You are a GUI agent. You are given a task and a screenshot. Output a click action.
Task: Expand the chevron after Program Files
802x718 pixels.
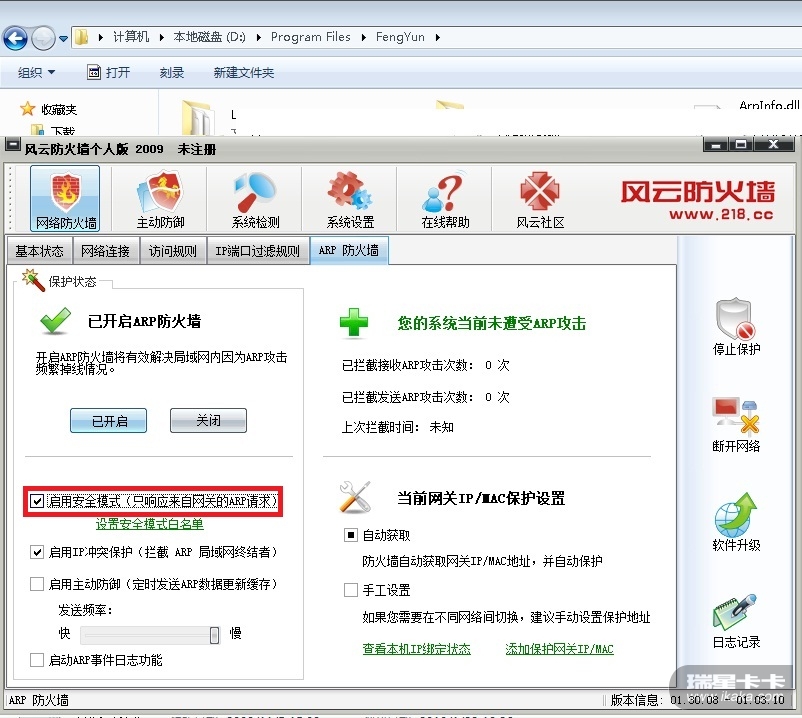coord(364,37)
